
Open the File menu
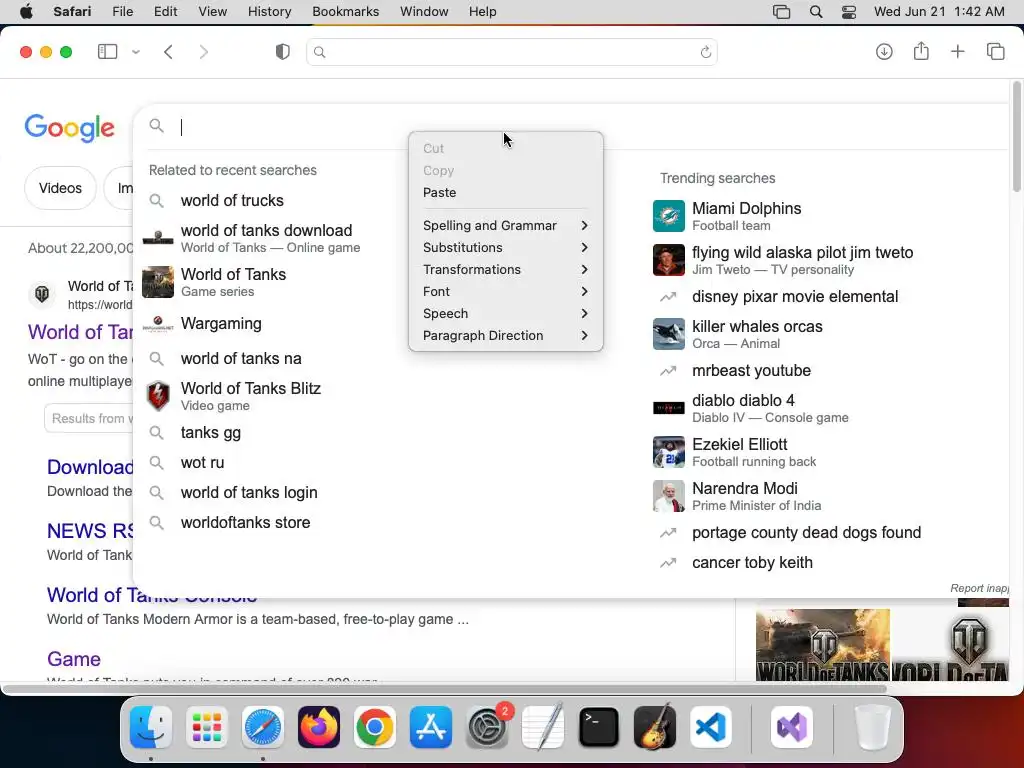point(123,12)
